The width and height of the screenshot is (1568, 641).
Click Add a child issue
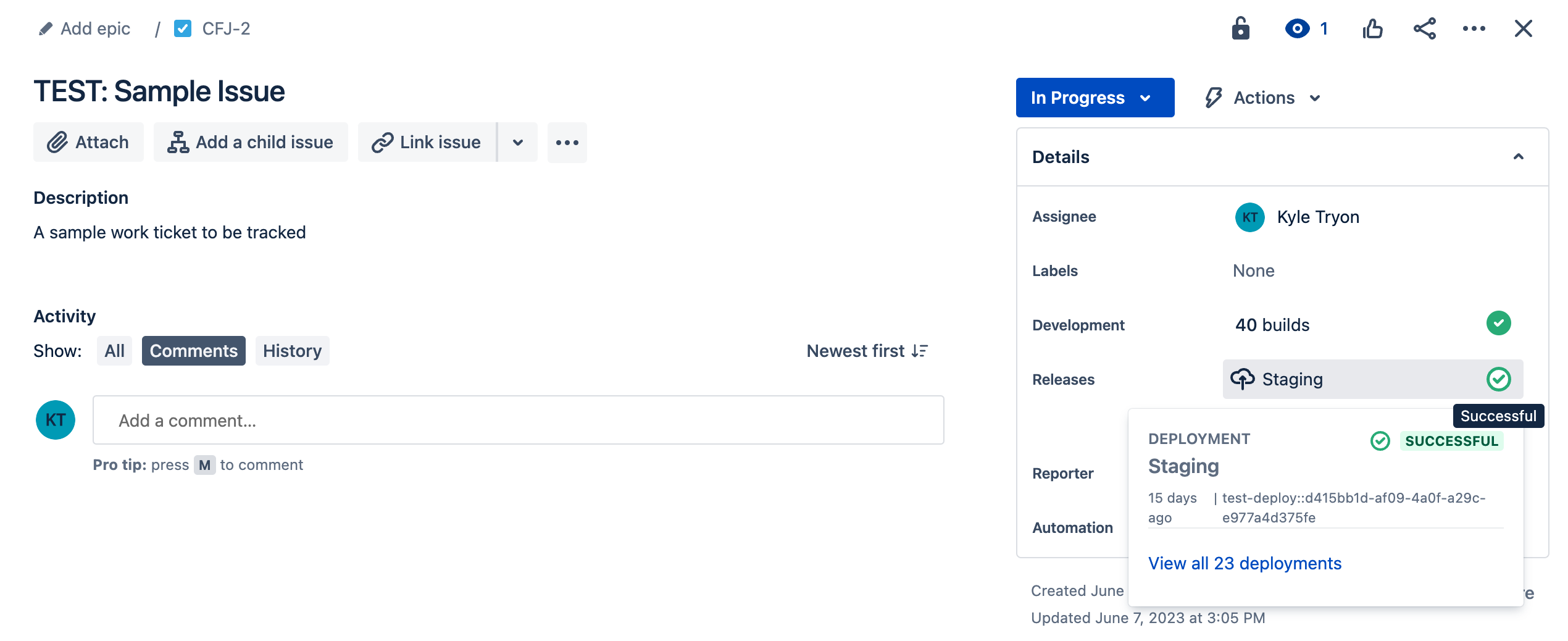251,142
